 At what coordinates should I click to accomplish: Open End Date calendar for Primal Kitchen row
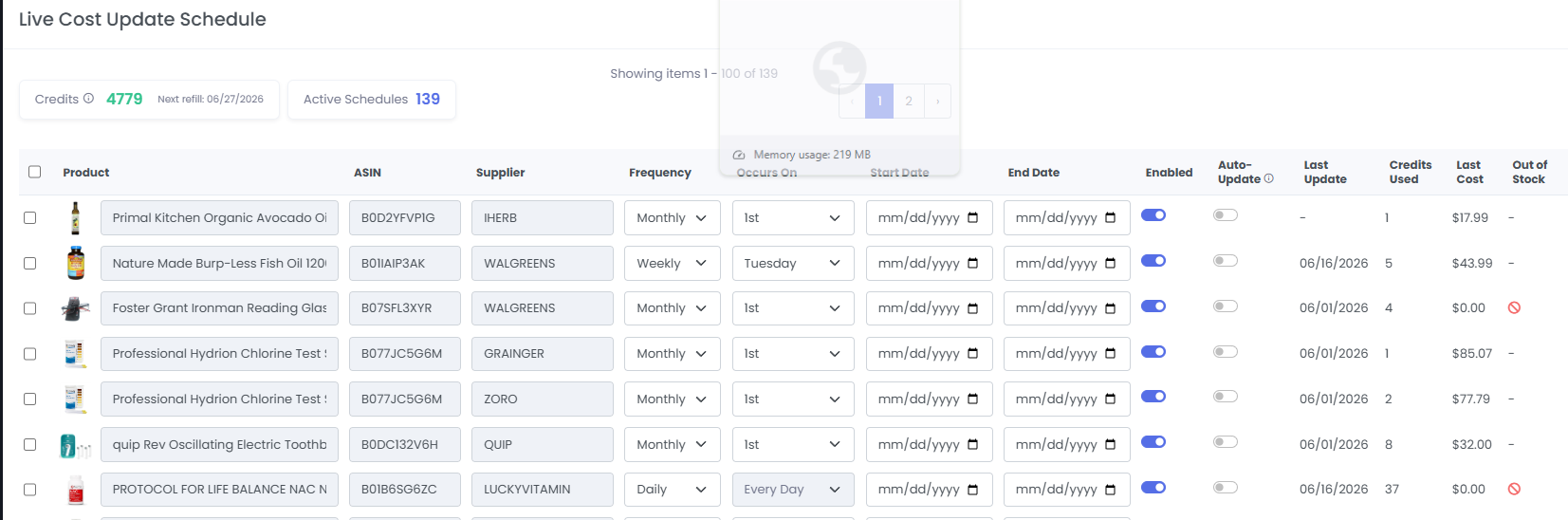click(x=1110, y=218)
